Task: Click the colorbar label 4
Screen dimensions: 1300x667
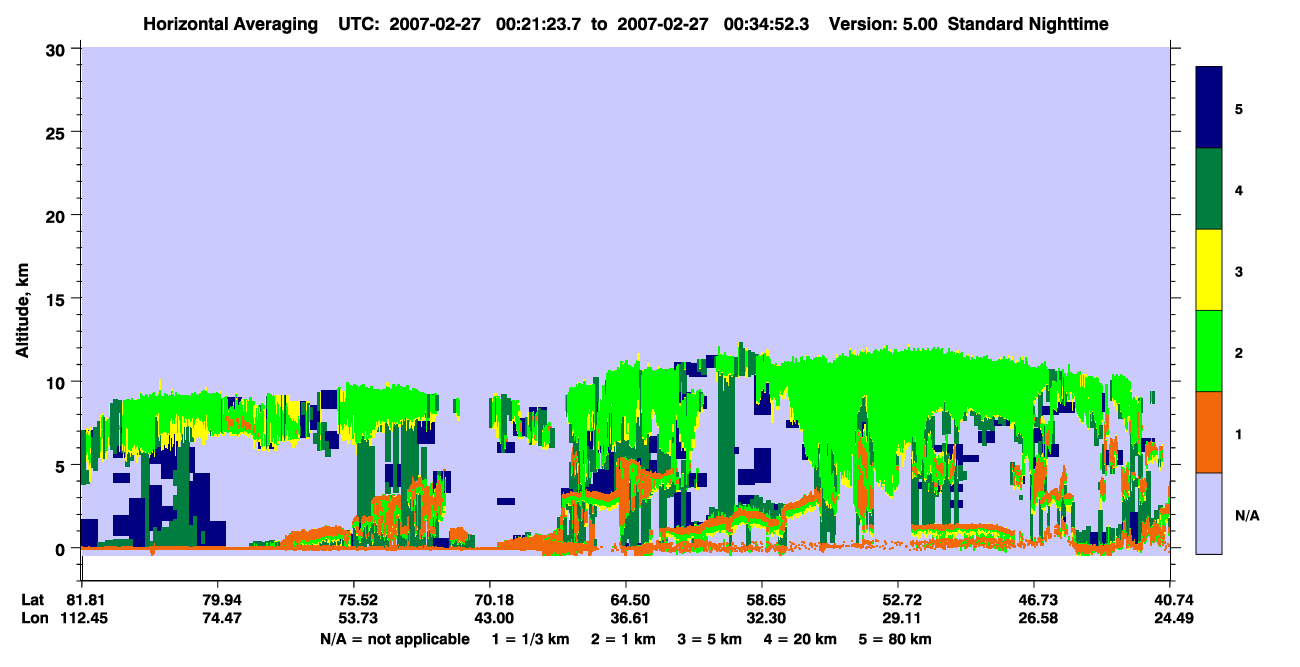Action: coord(1238,189)
